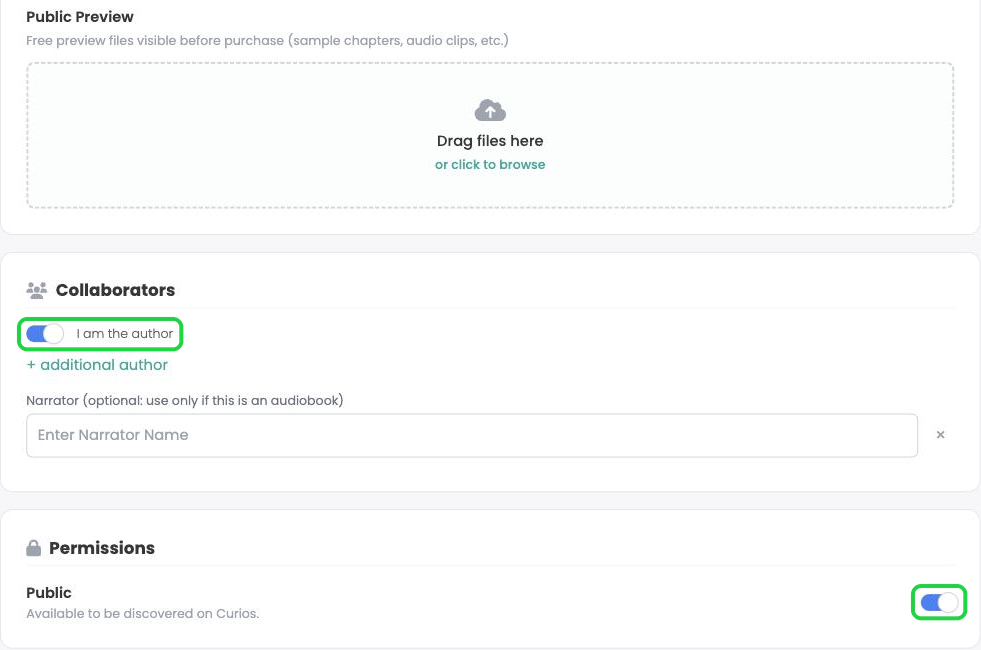
Task: Click the Collaborators people icon
Action: pos(36,290)
